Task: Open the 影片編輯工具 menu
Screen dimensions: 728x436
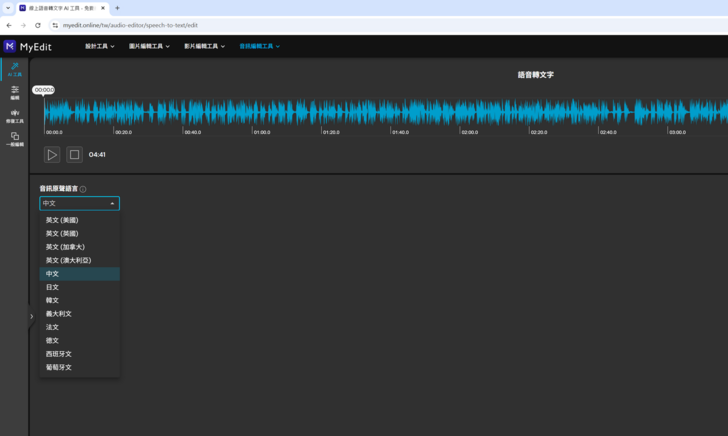Action: tap(204, 46)
